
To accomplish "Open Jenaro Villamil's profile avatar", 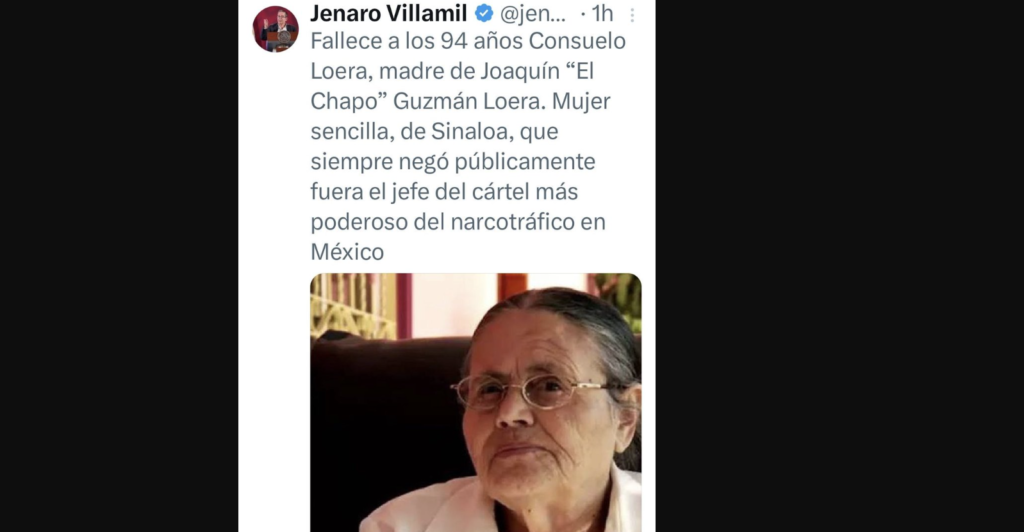I will tap(276, 29).
